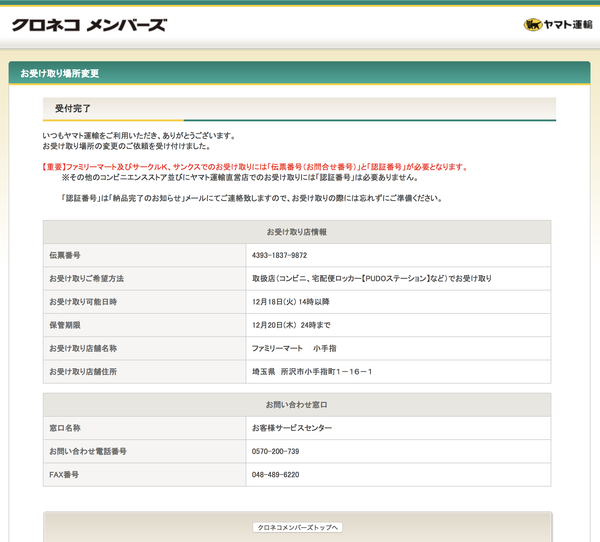The width and height of the screenshot is (600, 542).
Task: Click the お受け取り可能日時 label
Action: click(83, 302)
